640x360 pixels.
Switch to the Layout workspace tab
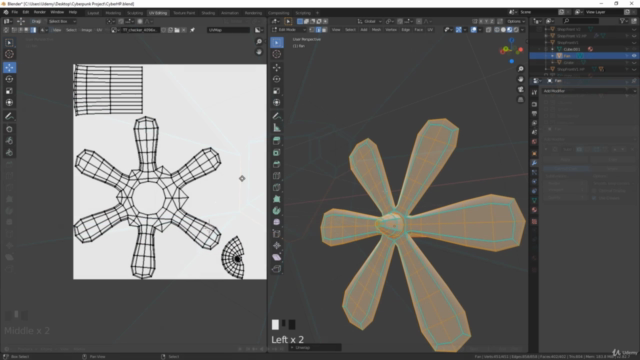click(x=93, y=13)
